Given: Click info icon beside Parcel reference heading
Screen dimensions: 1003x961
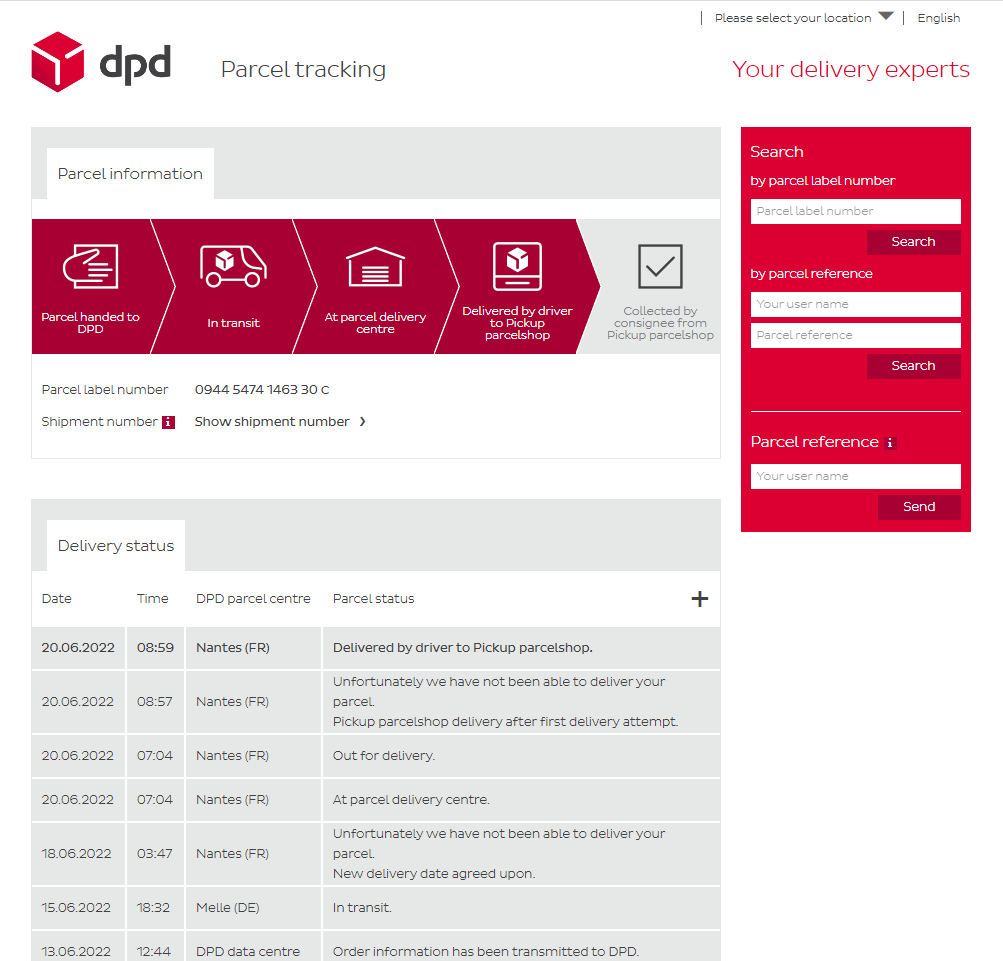Looking at the screenshot, I should (890, 443).
